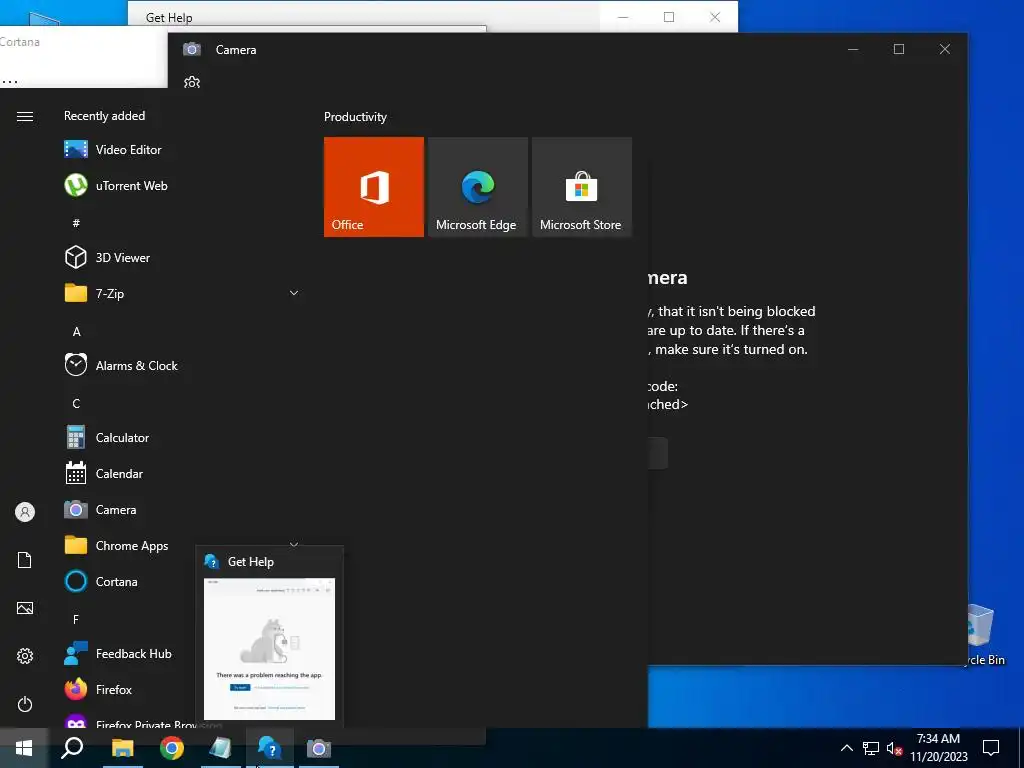Open the clock showing 7:34 AM
Viewport: 1024px width, 768px height.
[938, 748]
